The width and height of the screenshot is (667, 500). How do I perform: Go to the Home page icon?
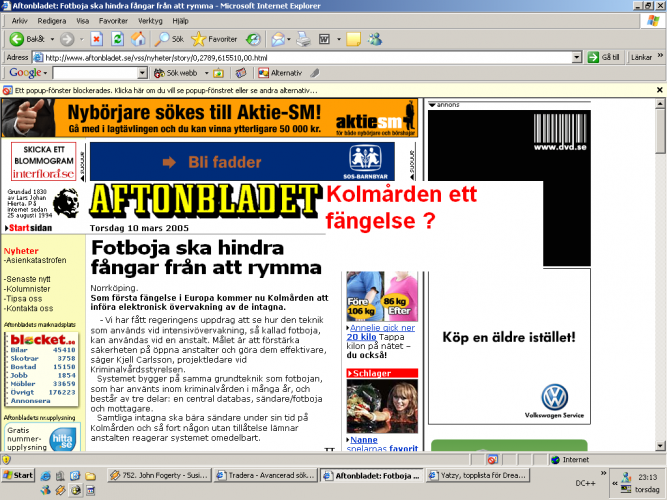(138, 39)
